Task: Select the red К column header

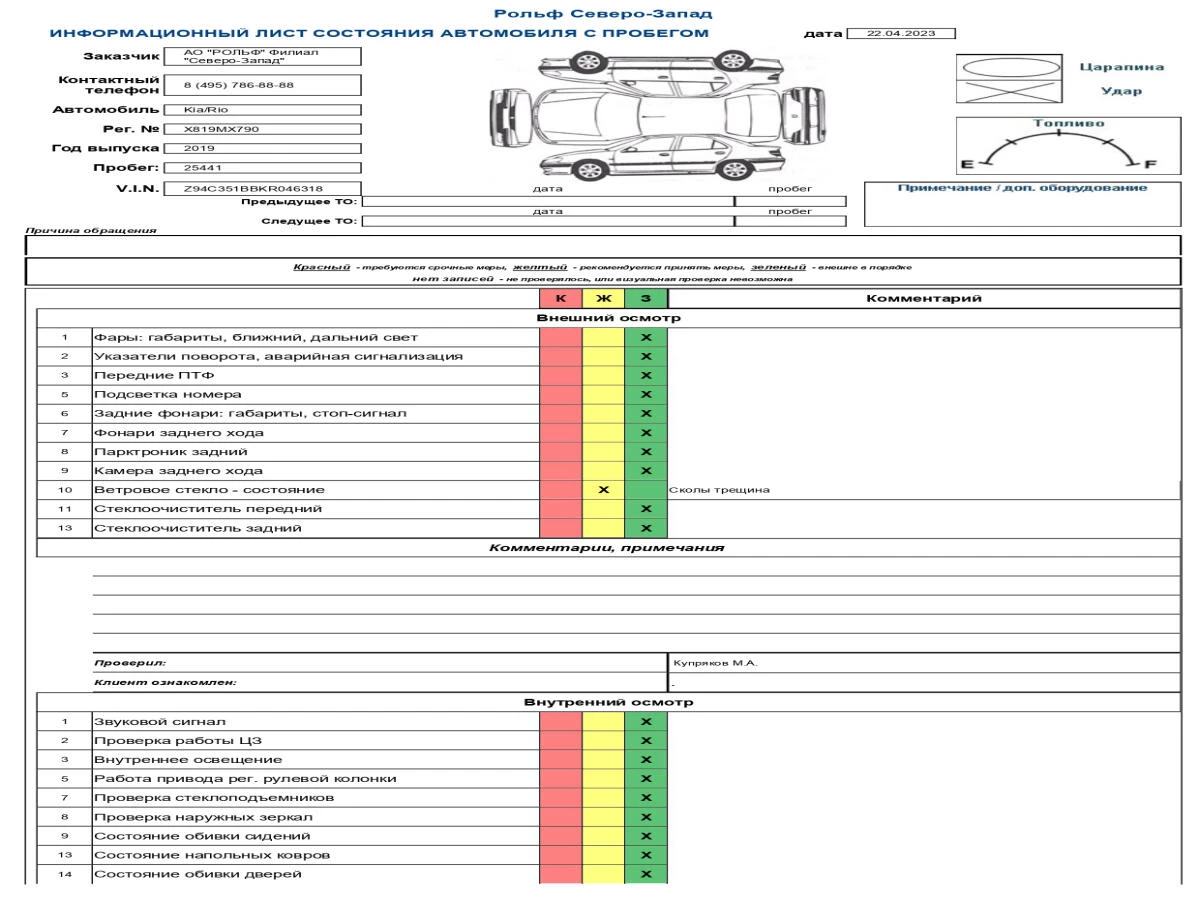Action: point(560,298)
